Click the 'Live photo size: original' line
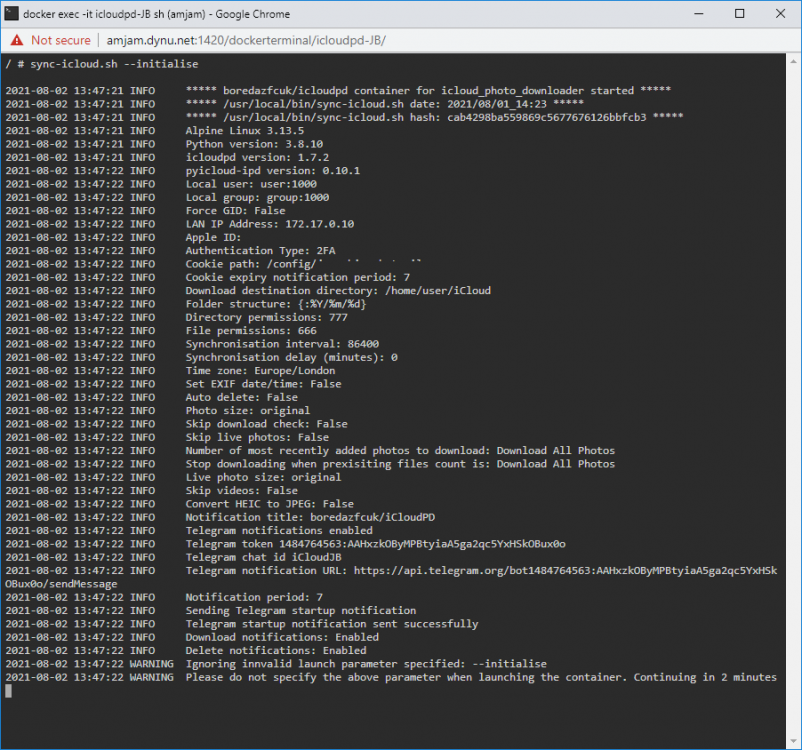This screenshot has width=802, height=750. (x=263, y=476)
